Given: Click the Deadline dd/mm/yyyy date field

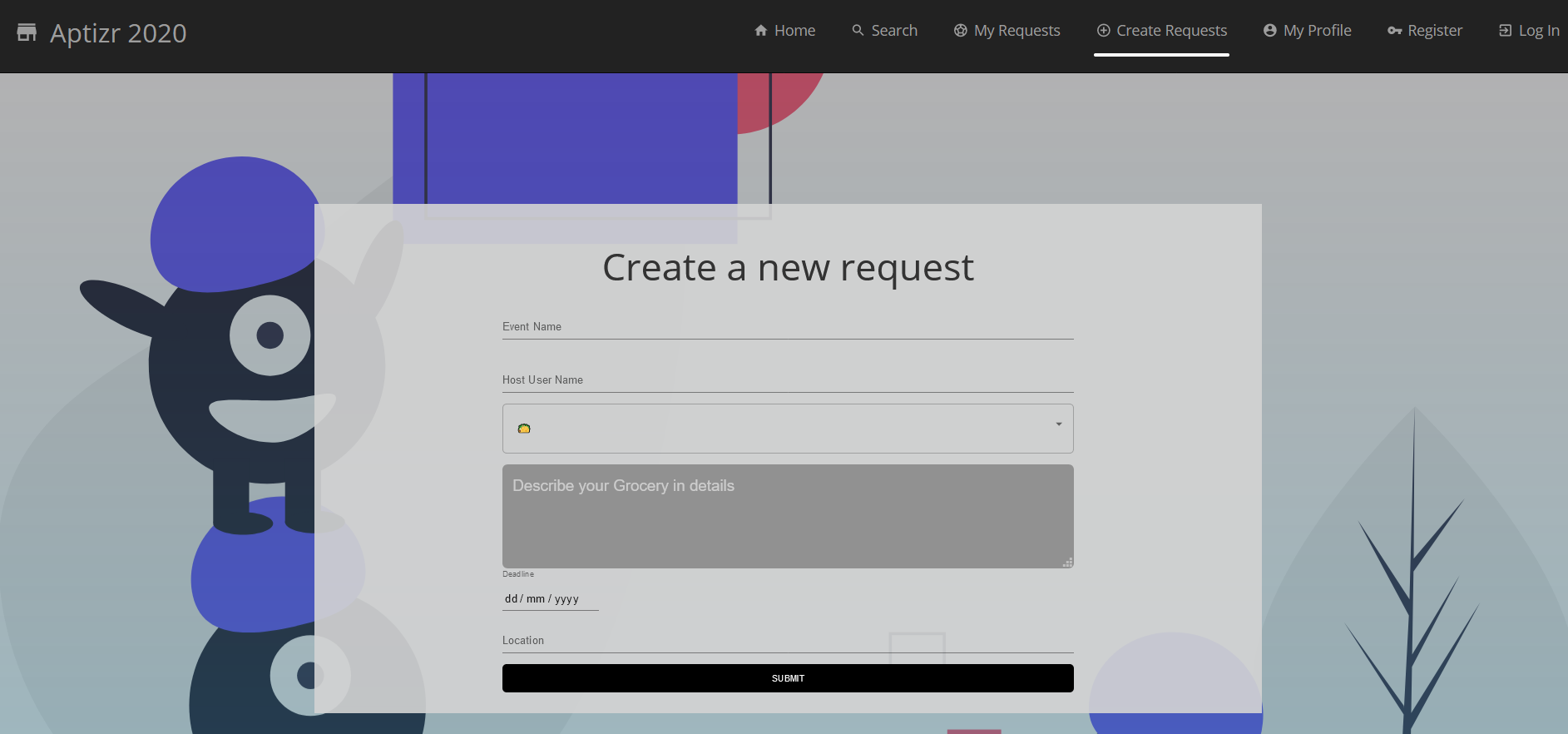Looking at the screenshot, I should (x=551, y=599).
